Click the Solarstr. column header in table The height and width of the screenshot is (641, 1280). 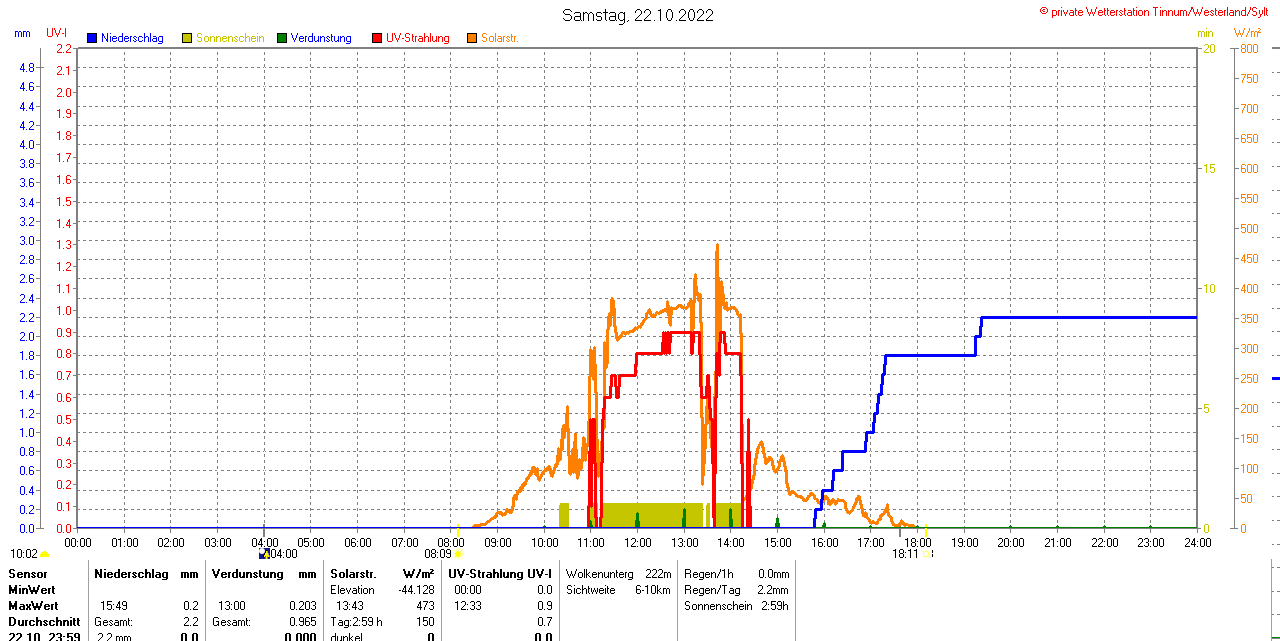pyautogui.click(x=353, y=574)
